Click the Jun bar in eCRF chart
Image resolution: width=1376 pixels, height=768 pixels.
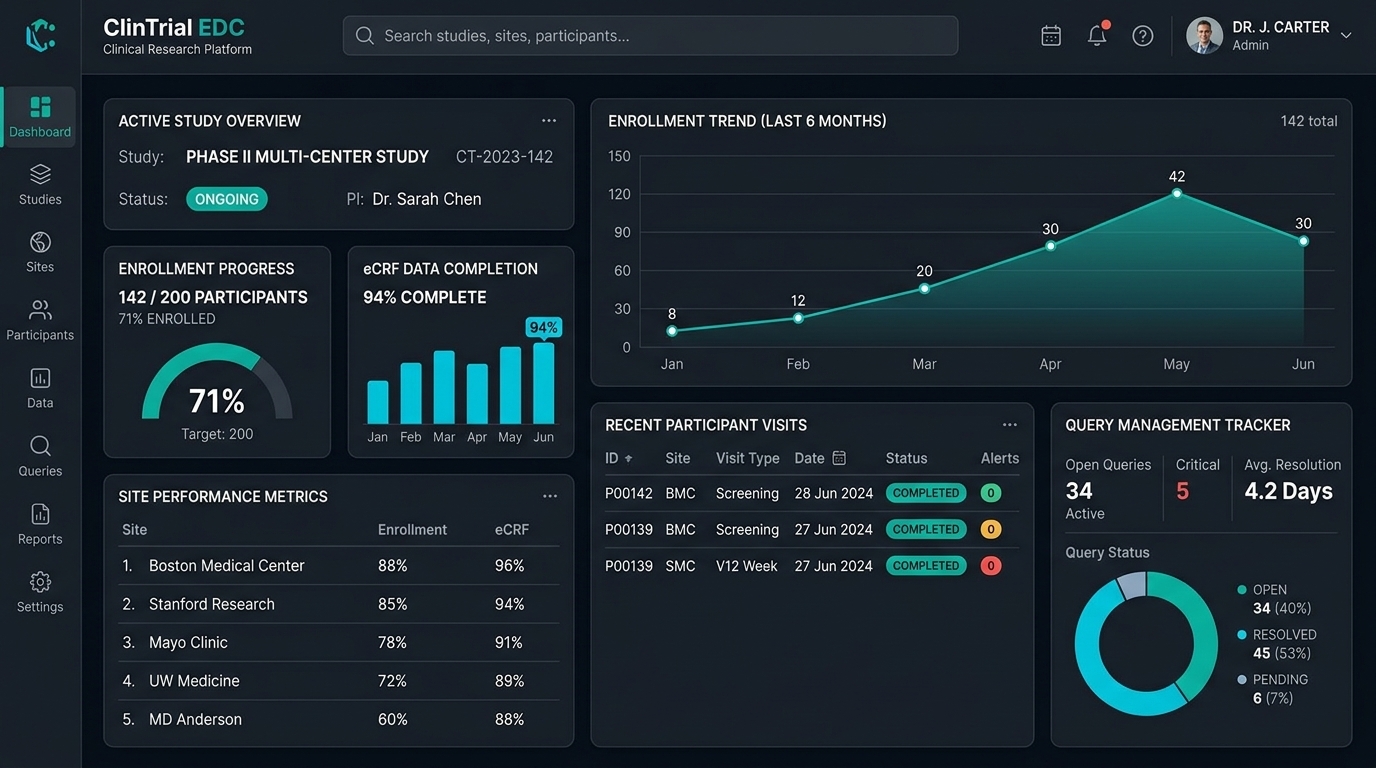(x=544, y=384)
